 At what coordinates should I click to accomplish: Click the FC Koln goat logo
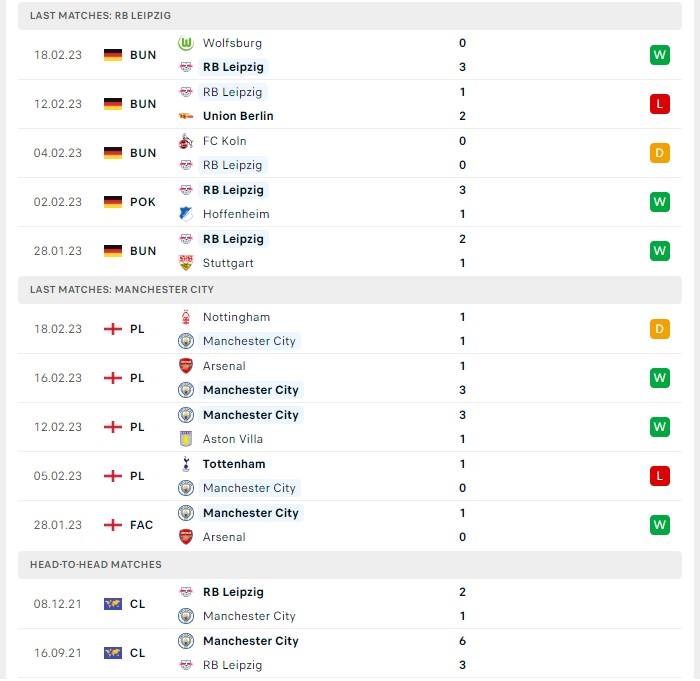(x=186, y=141)
